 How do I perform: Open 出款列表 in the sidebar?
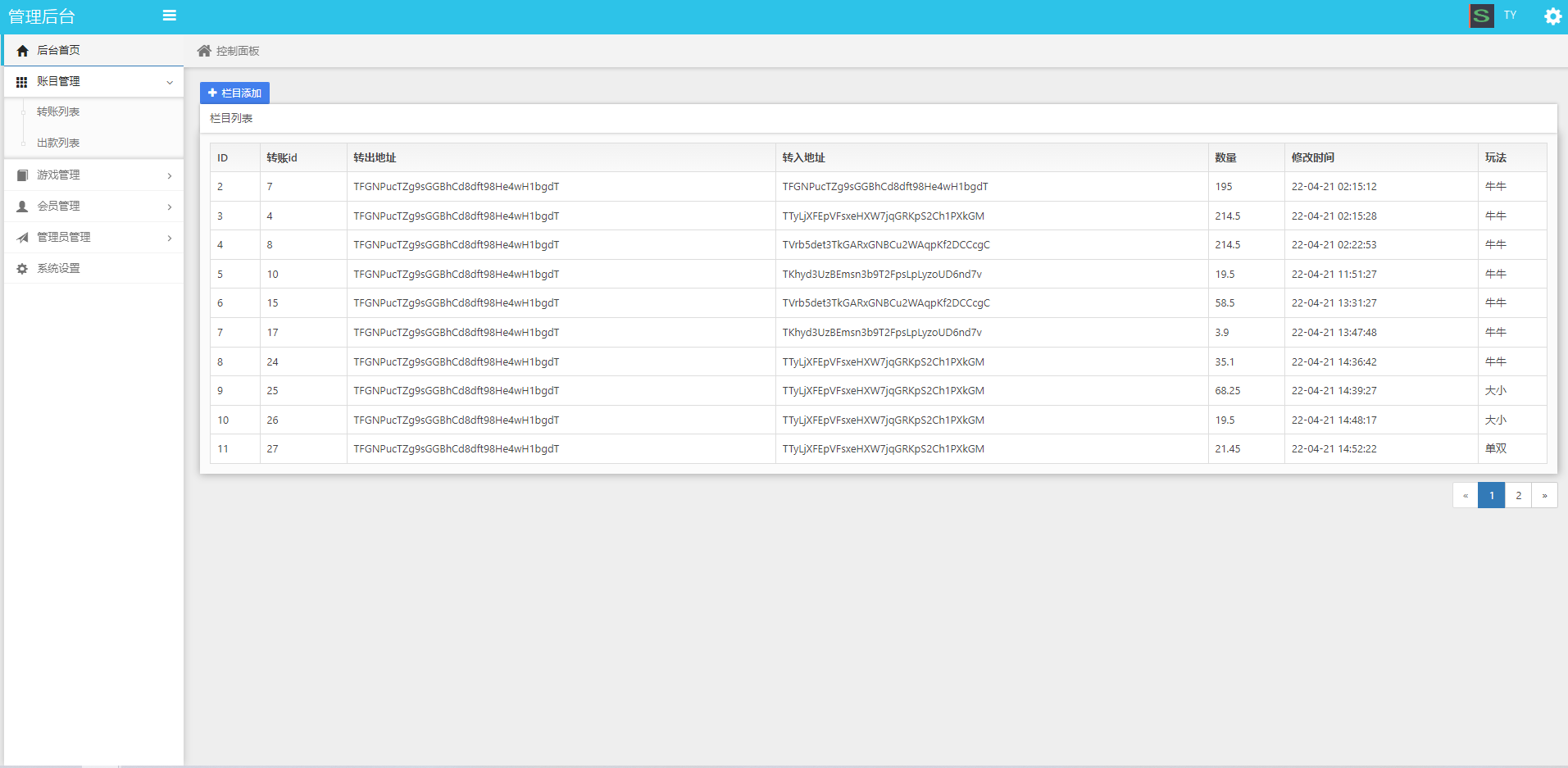point(58,143)
